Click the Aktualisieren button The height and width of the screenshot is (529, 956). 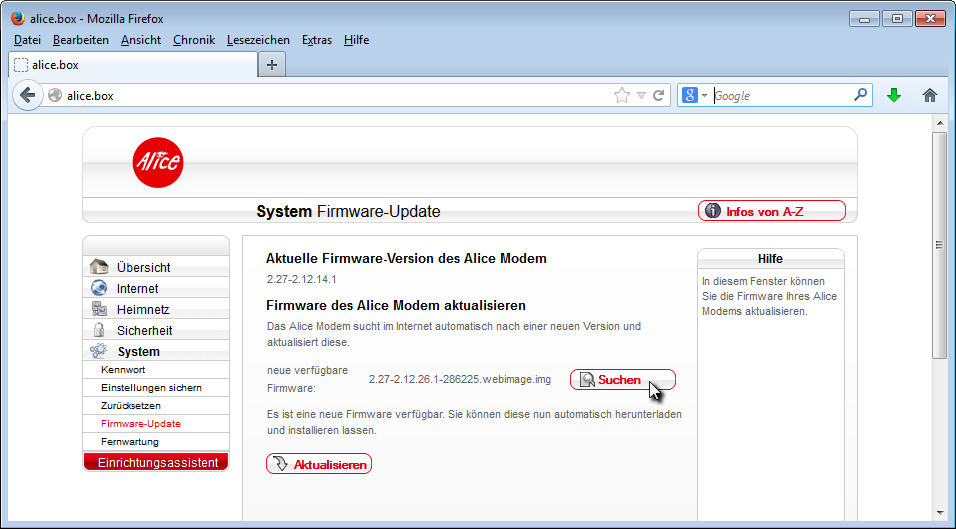pyautogui.click(x=319, y=464)
